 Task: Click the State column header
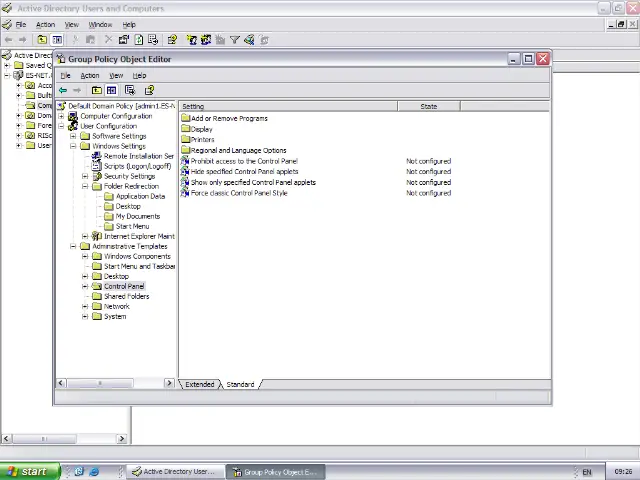coord(429,106)
